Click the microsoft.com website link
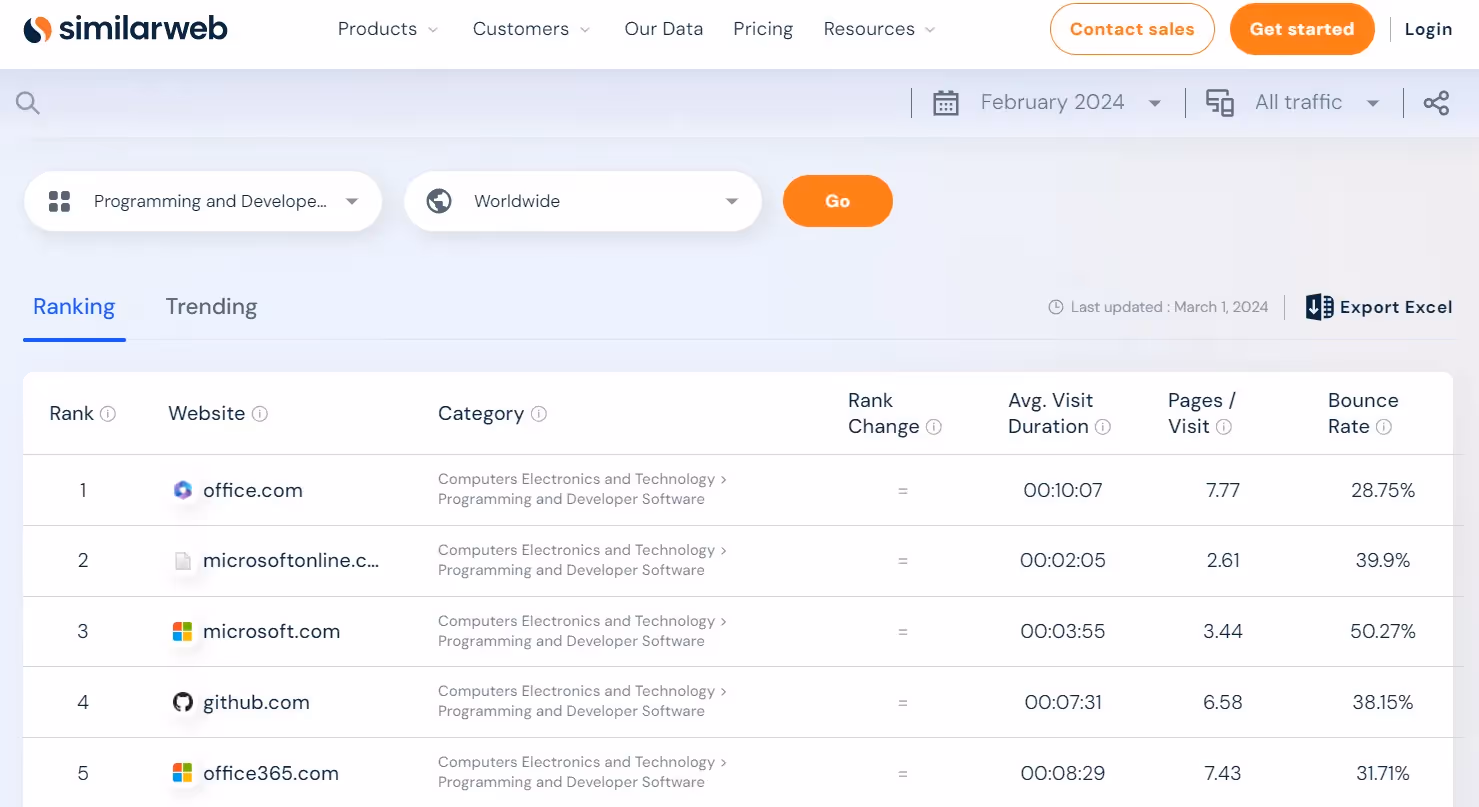 pos(270,631)
